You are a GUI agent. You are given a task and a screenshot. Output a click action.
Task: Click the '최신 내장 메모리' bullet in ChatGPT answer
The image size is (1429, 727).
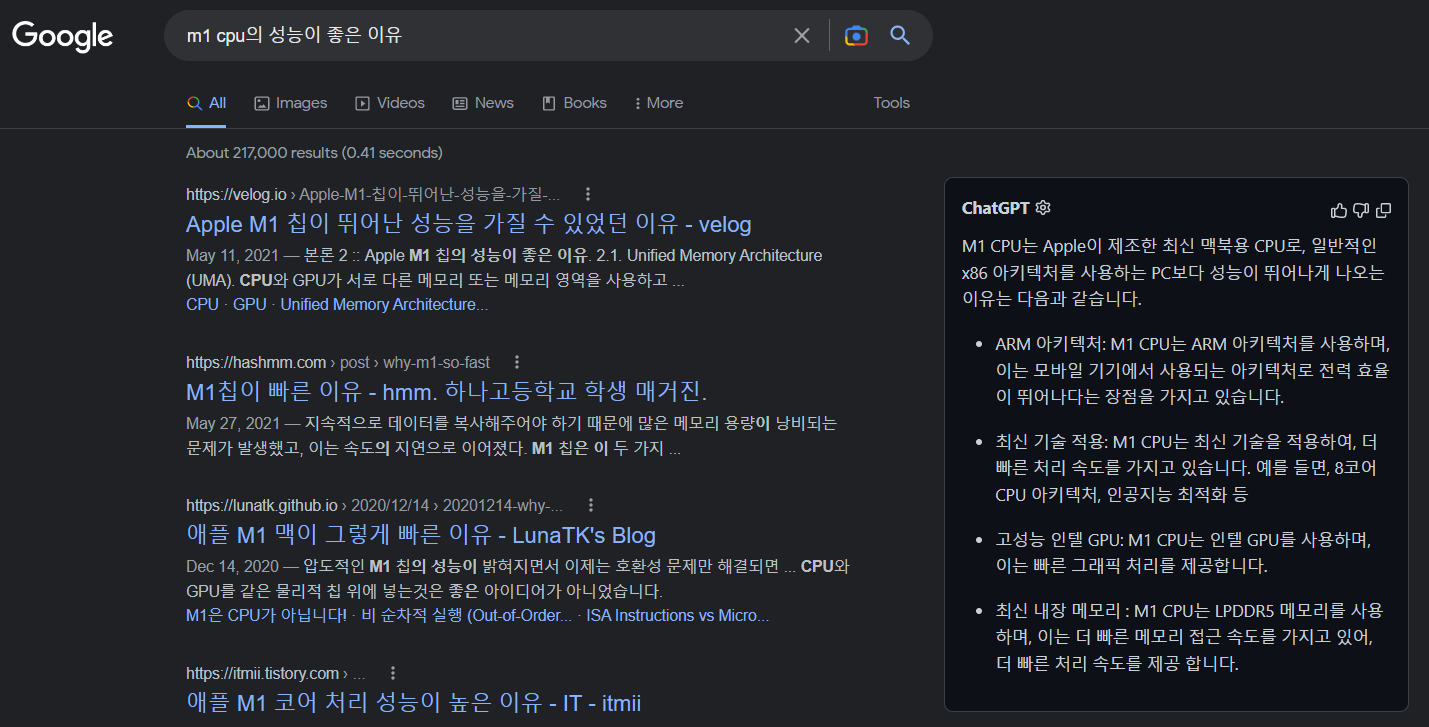coord(1190,637)
